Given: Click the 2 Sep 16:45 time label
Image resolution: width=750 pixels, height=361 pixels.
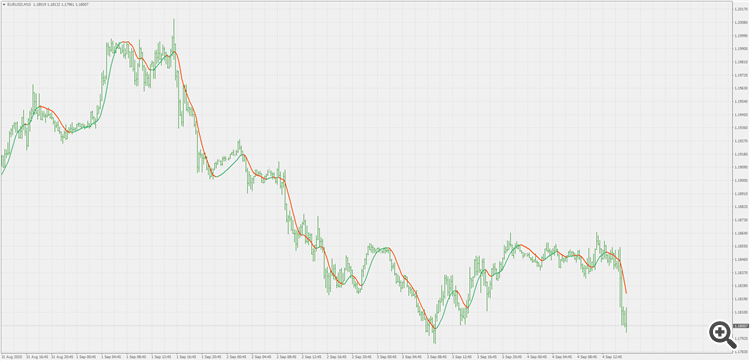Looking at the screenshot, I should click(337, 357).
